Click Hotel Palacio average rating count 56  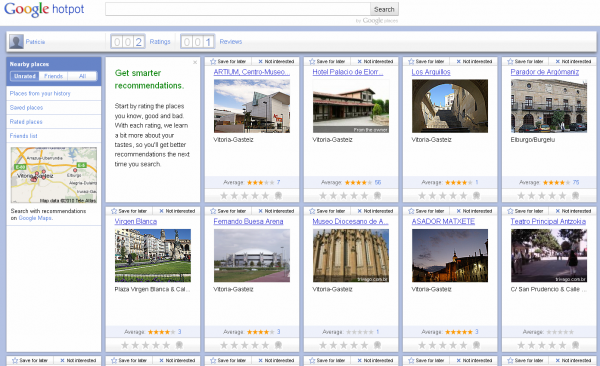point(378,183)
